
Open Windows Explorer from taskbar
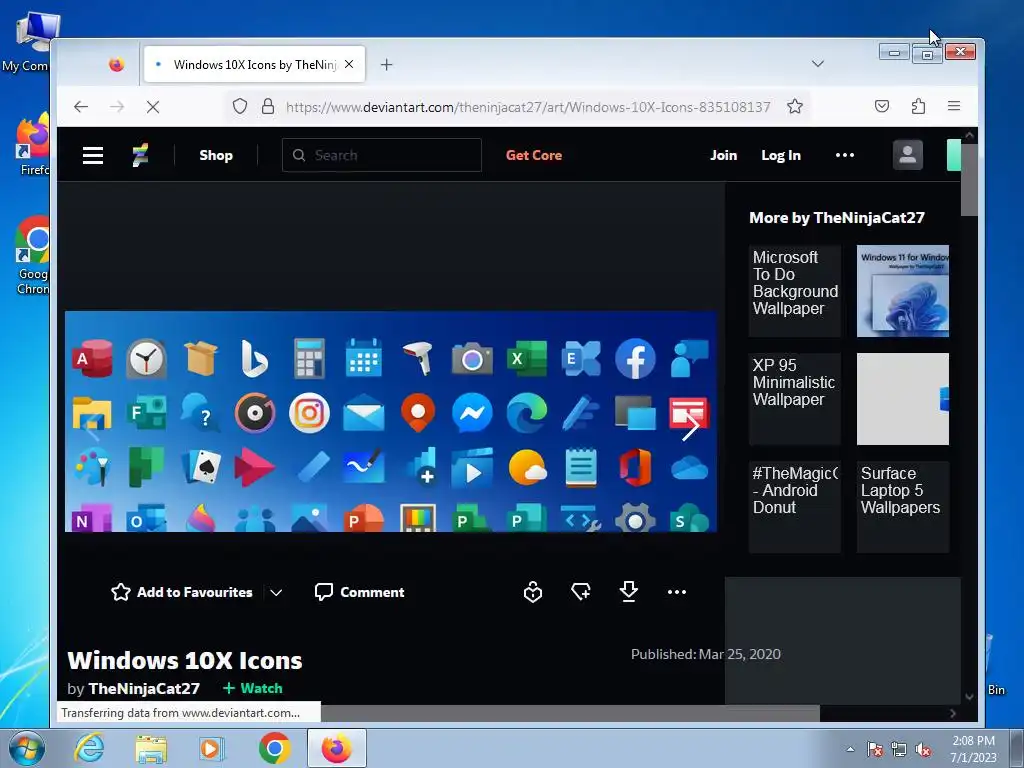click(151, 748)
